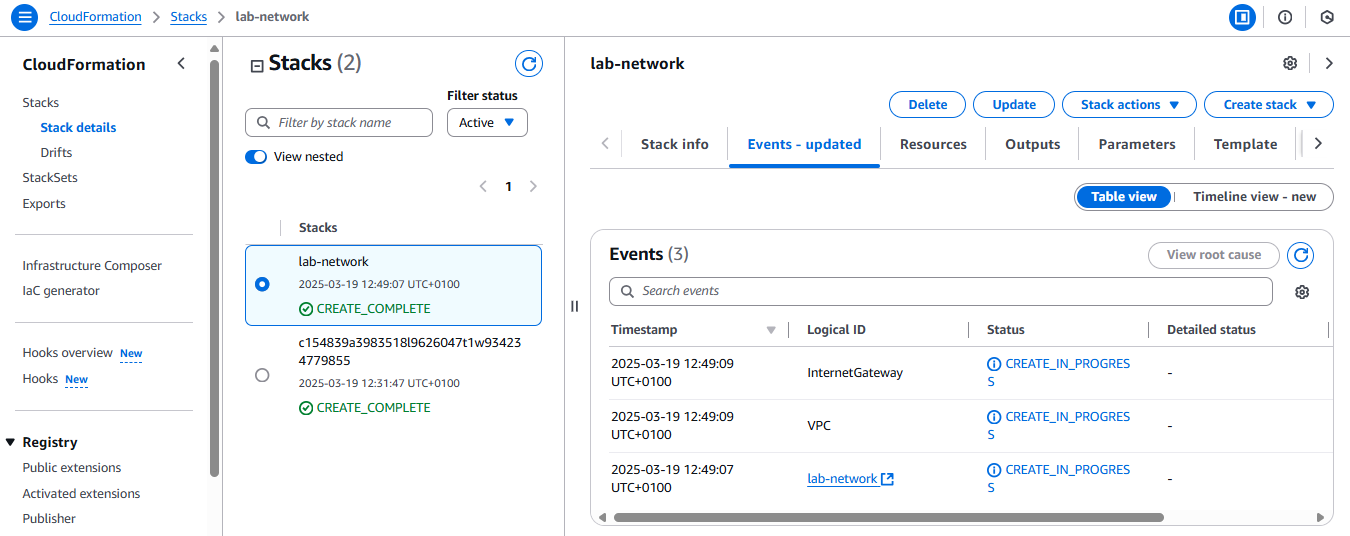
Task: Switch to Table view
Action: [x=1124, y=197]
